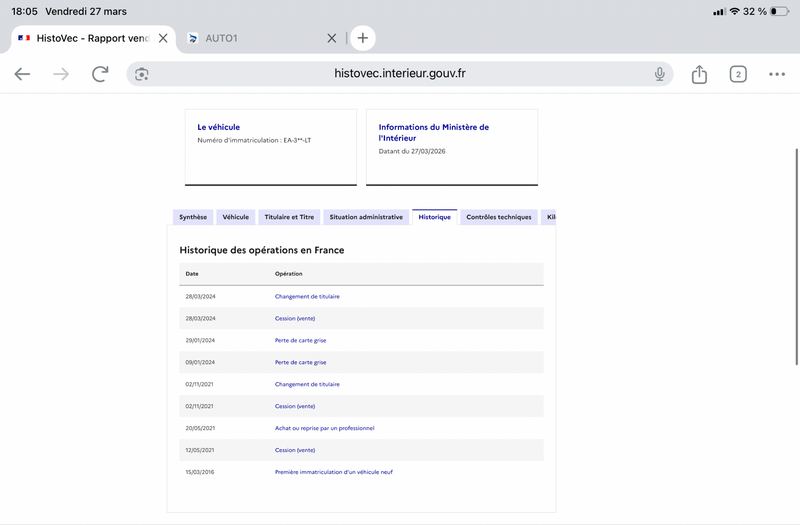Click Première immatriculation d'un véhicule neuf
The image size is (800, 525).
pos(333,472)
